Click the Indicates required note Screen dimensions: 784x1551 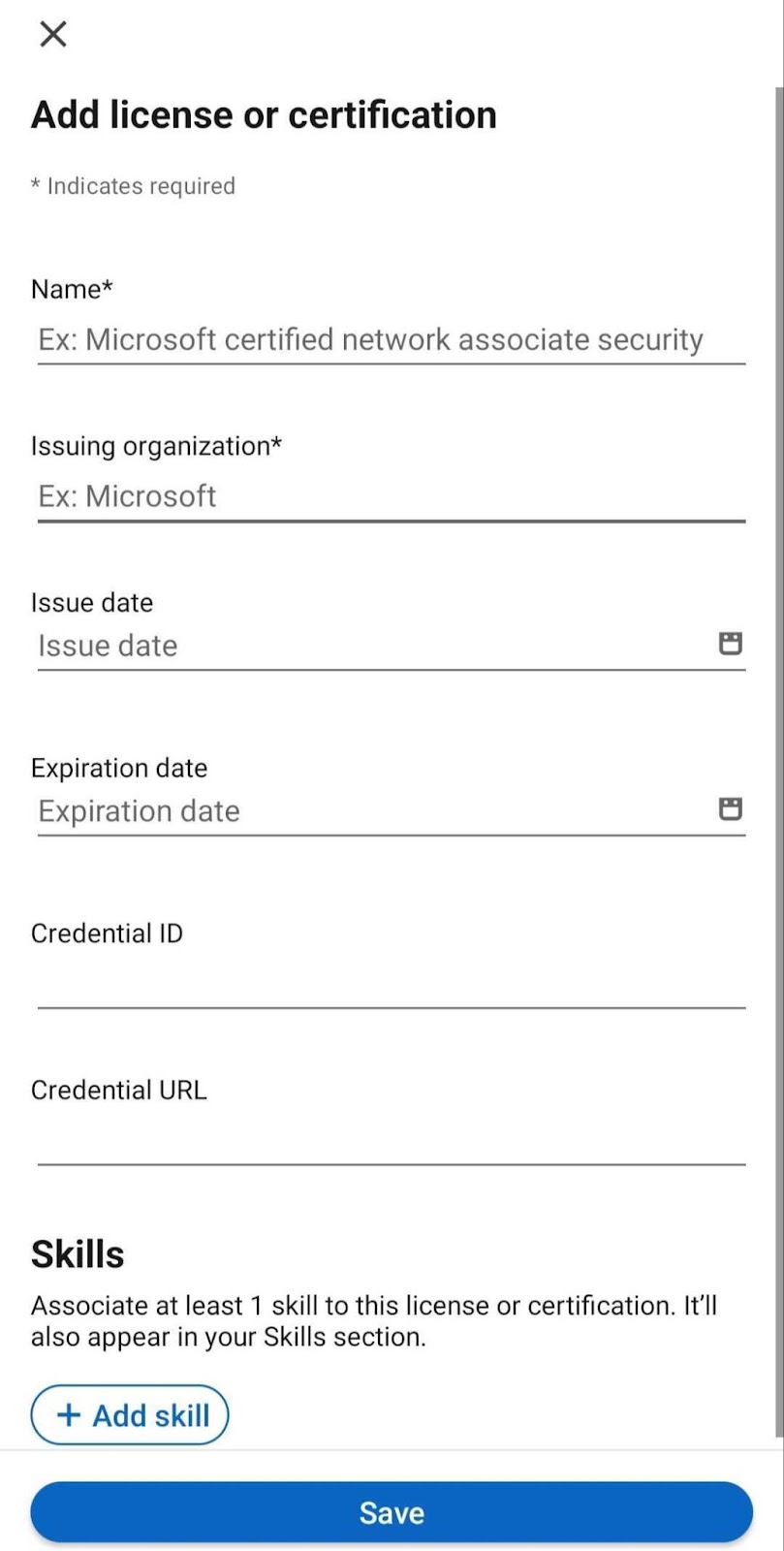click(134, 185)
